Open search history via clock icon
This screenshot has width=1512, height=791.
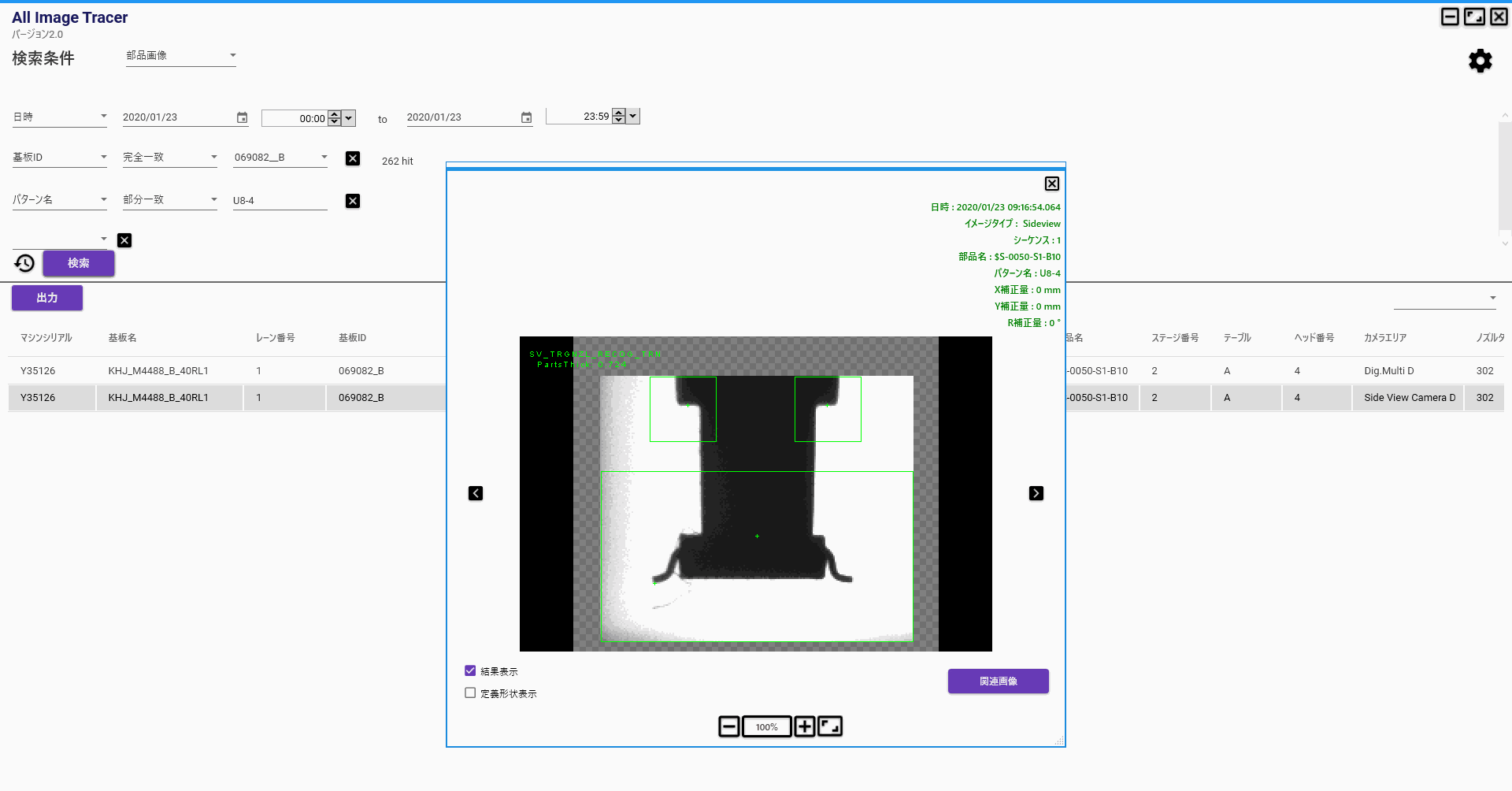pos(24,263)
